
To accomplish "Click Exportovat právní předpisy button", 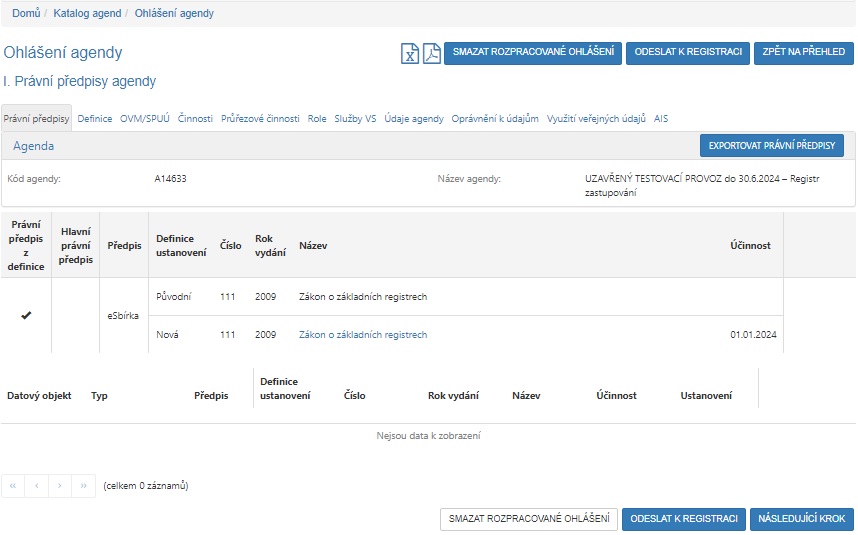I will pos(772,146).
